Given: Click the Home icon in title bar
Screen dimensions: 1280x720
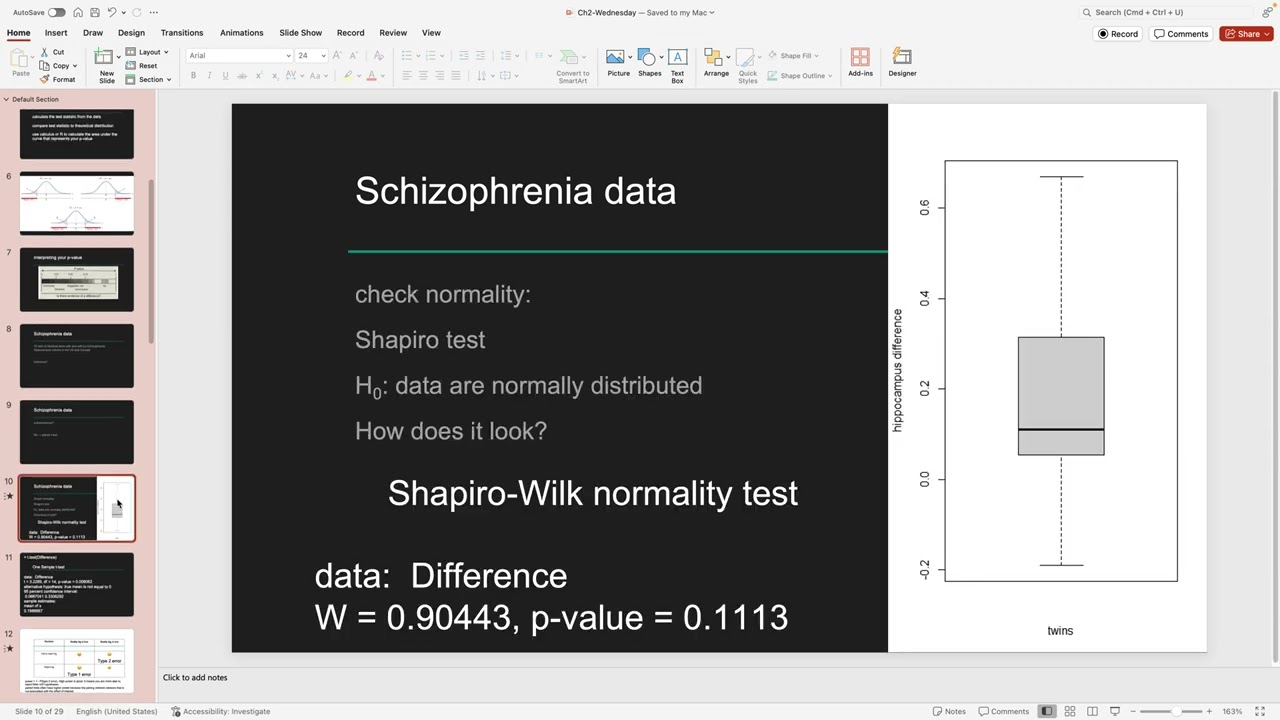Looking at the screenshot, I should click(78, 13).
